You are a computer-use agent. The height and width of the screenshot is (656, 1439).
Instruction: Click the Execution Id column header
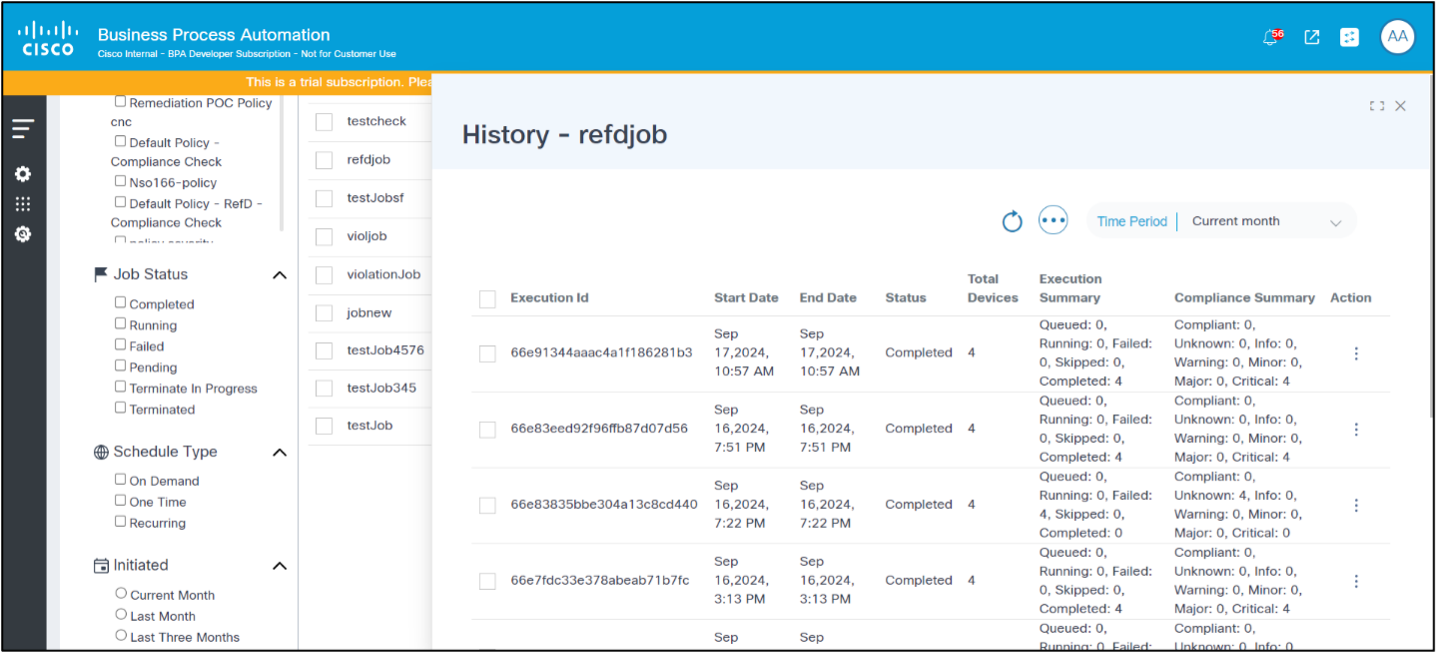(x=549, y=298)
